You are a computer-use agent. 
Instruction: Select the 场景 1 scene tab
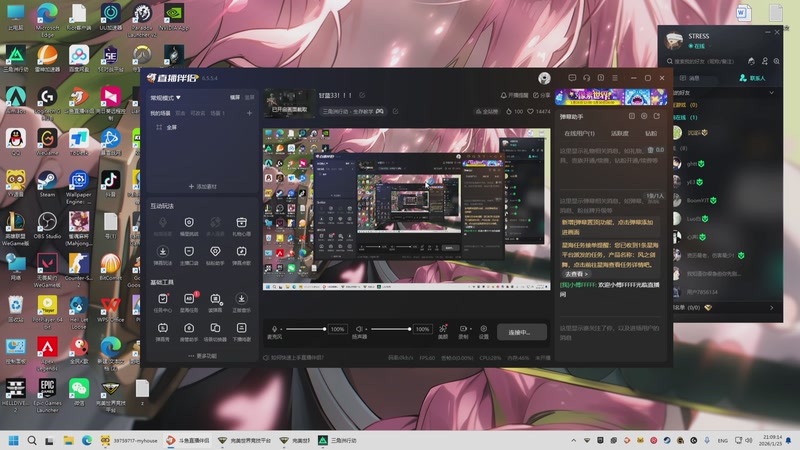point(217,113)
